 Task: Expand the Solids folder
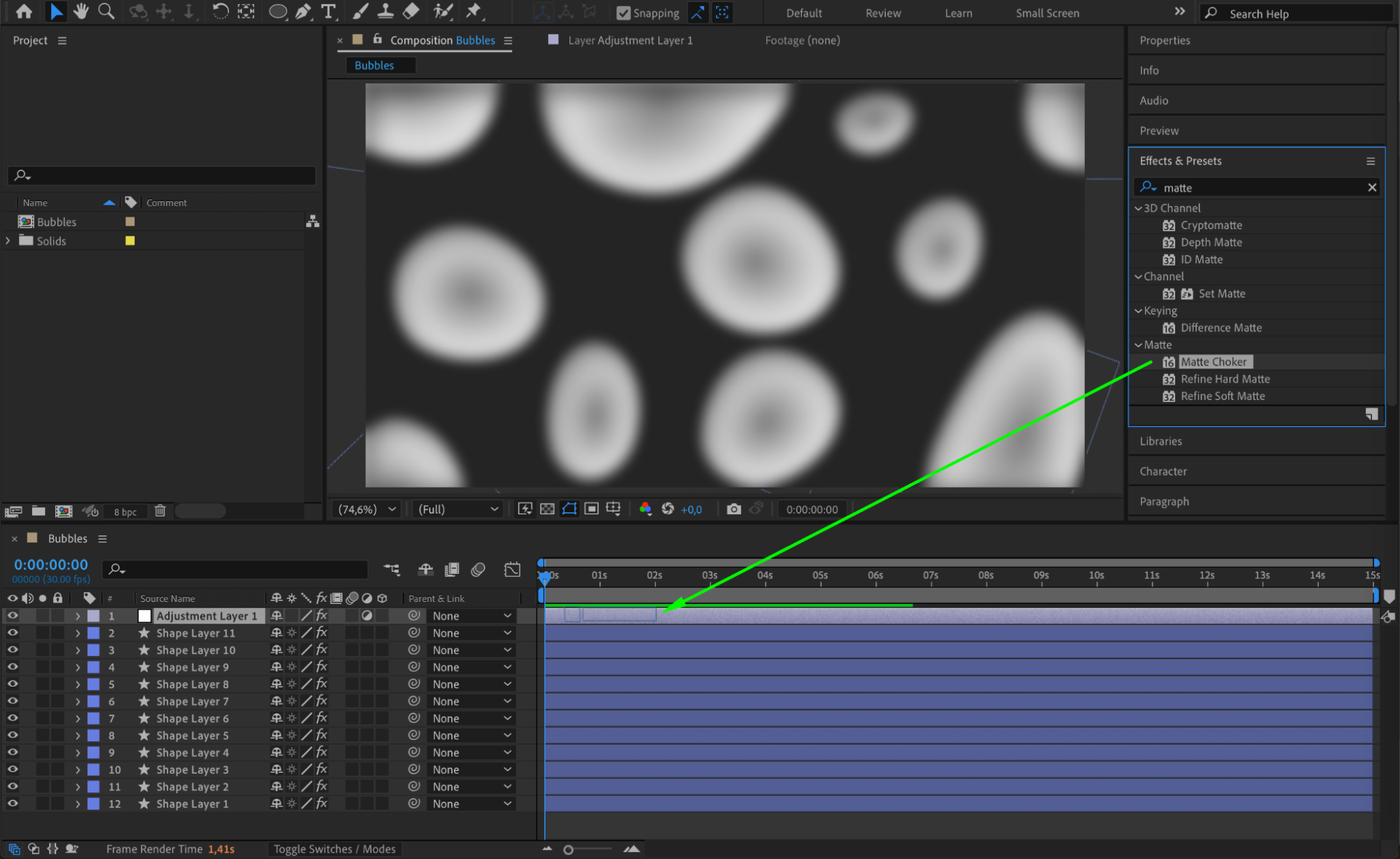(8, 240)
